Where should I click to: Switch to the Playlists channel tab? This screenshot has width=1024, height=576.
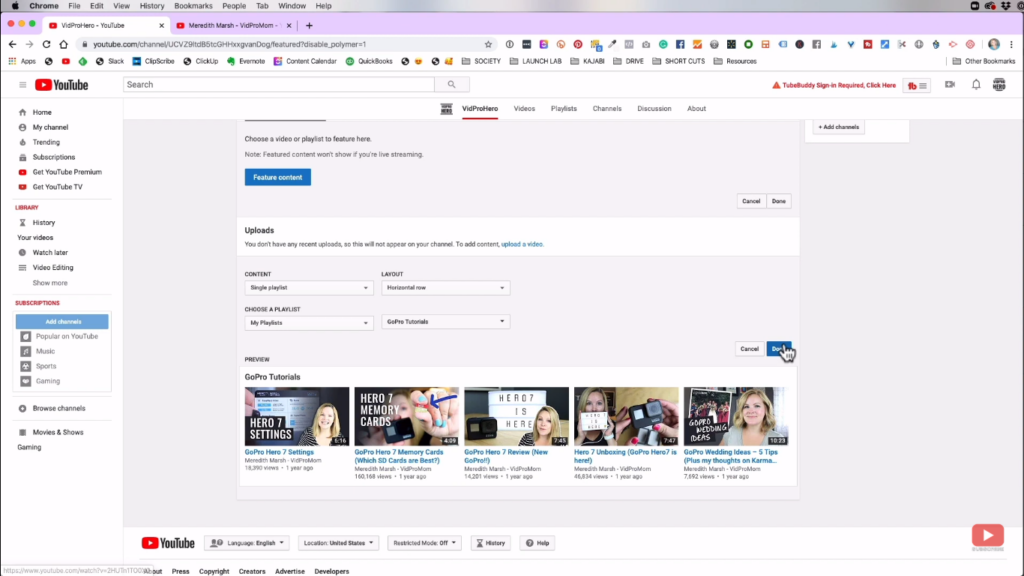[564, 109]
